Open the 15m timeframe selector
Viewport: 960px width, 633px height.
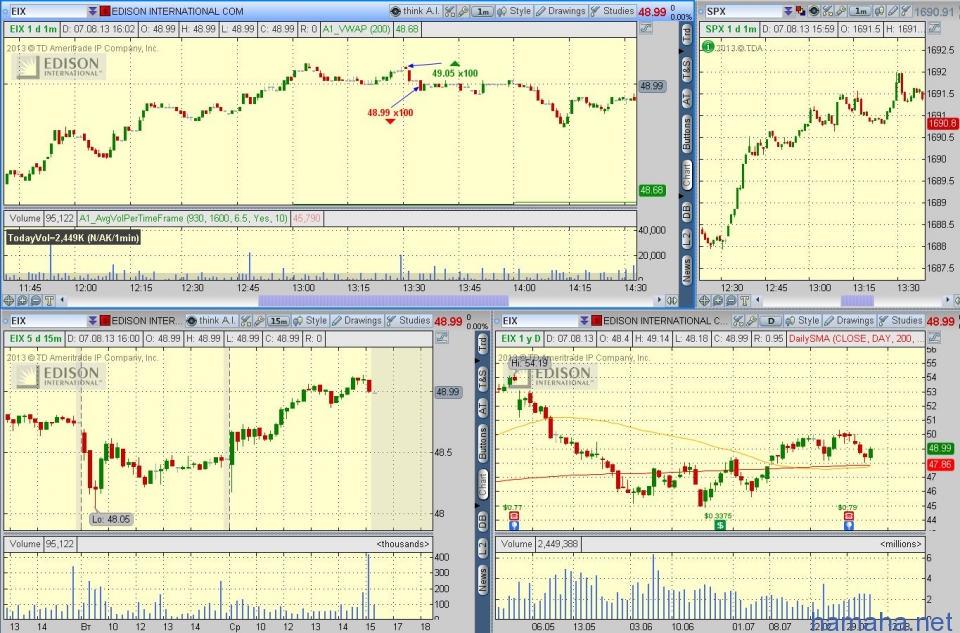279,321
